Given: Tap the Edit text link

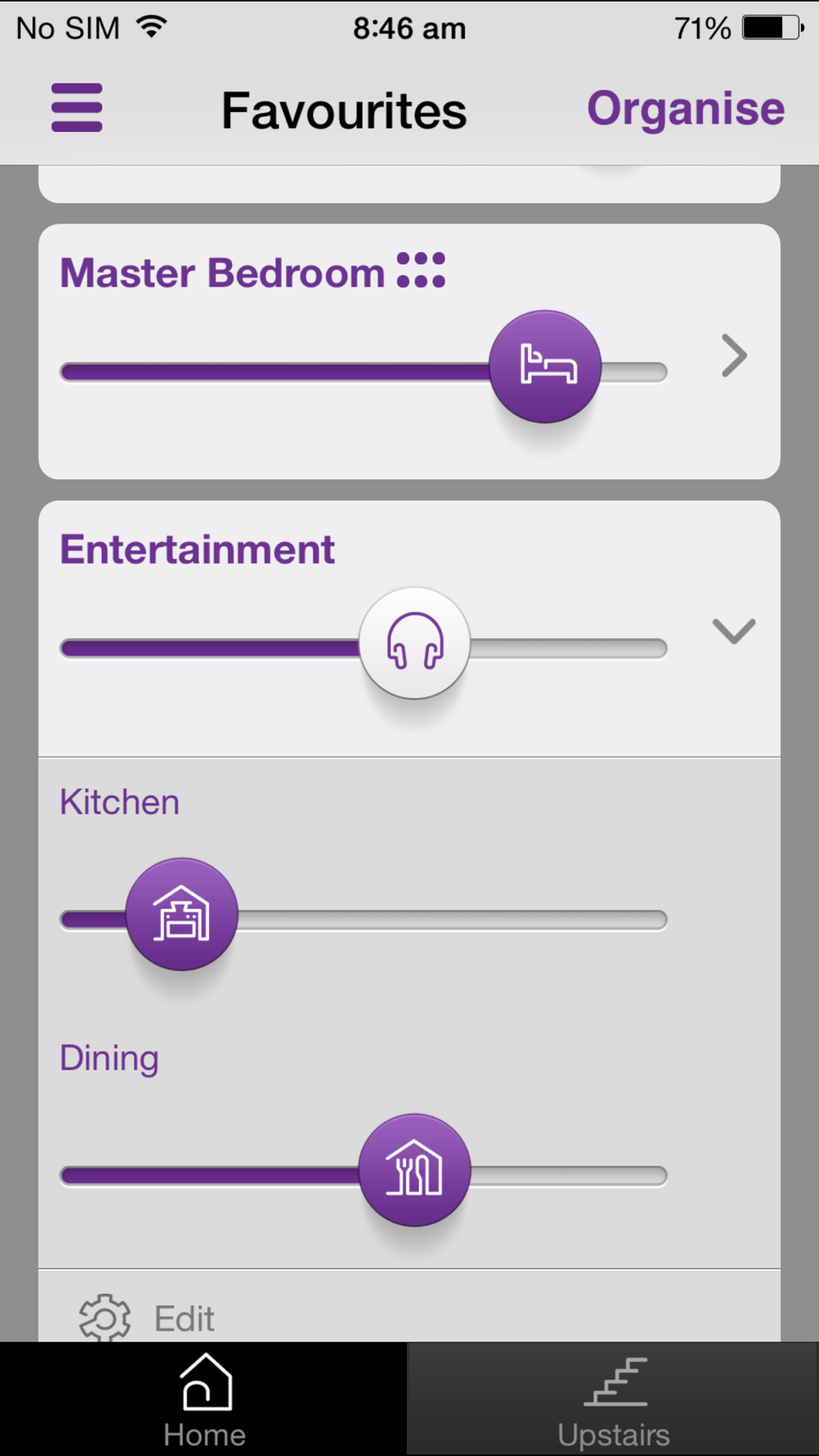Looking at the screenshot, I should pyautogui.click(x=184, y=1318).
